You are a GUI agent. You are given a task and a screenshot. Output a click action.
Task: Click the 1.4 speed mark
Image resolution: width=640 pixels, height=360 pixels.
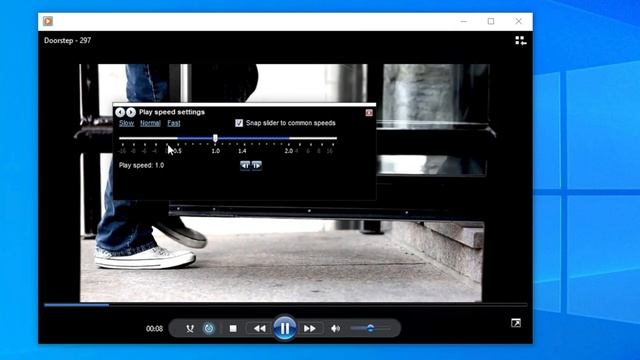[242, 151]
